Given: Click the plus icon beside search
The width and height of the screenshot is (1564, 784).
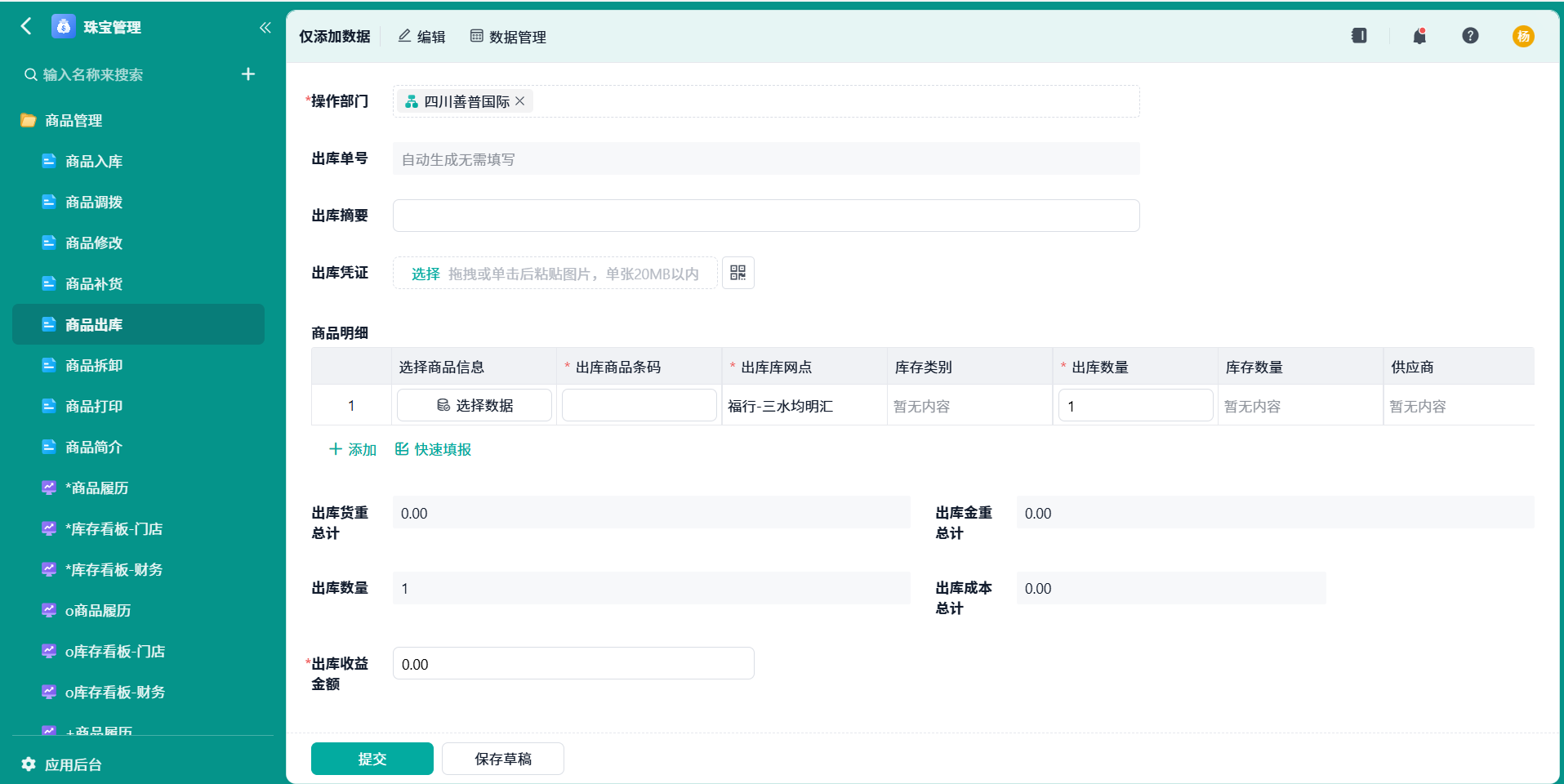Looking at the screenshot, I should [x=248, y=74].
